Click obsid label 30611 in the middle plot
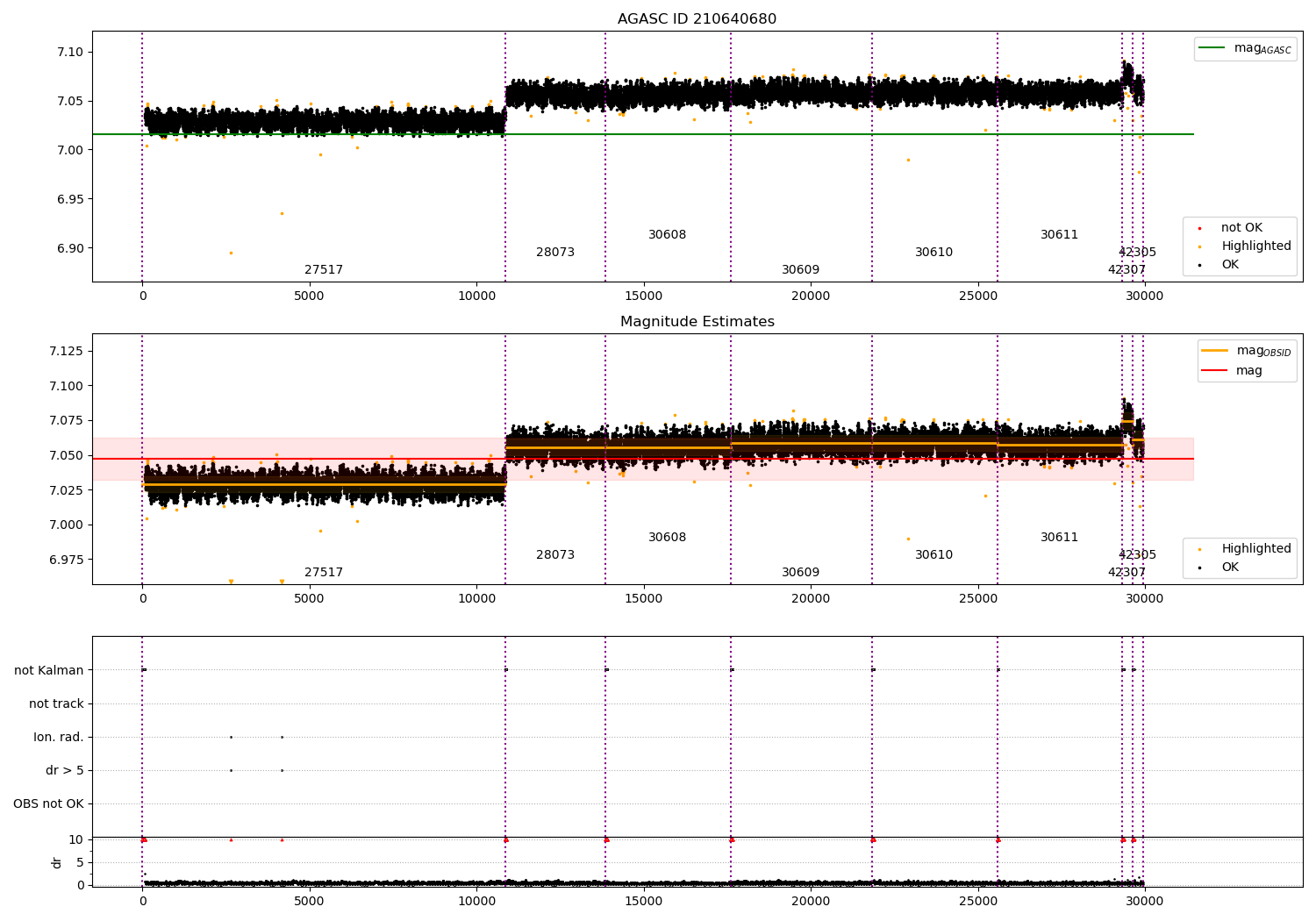 [1059, 538]
